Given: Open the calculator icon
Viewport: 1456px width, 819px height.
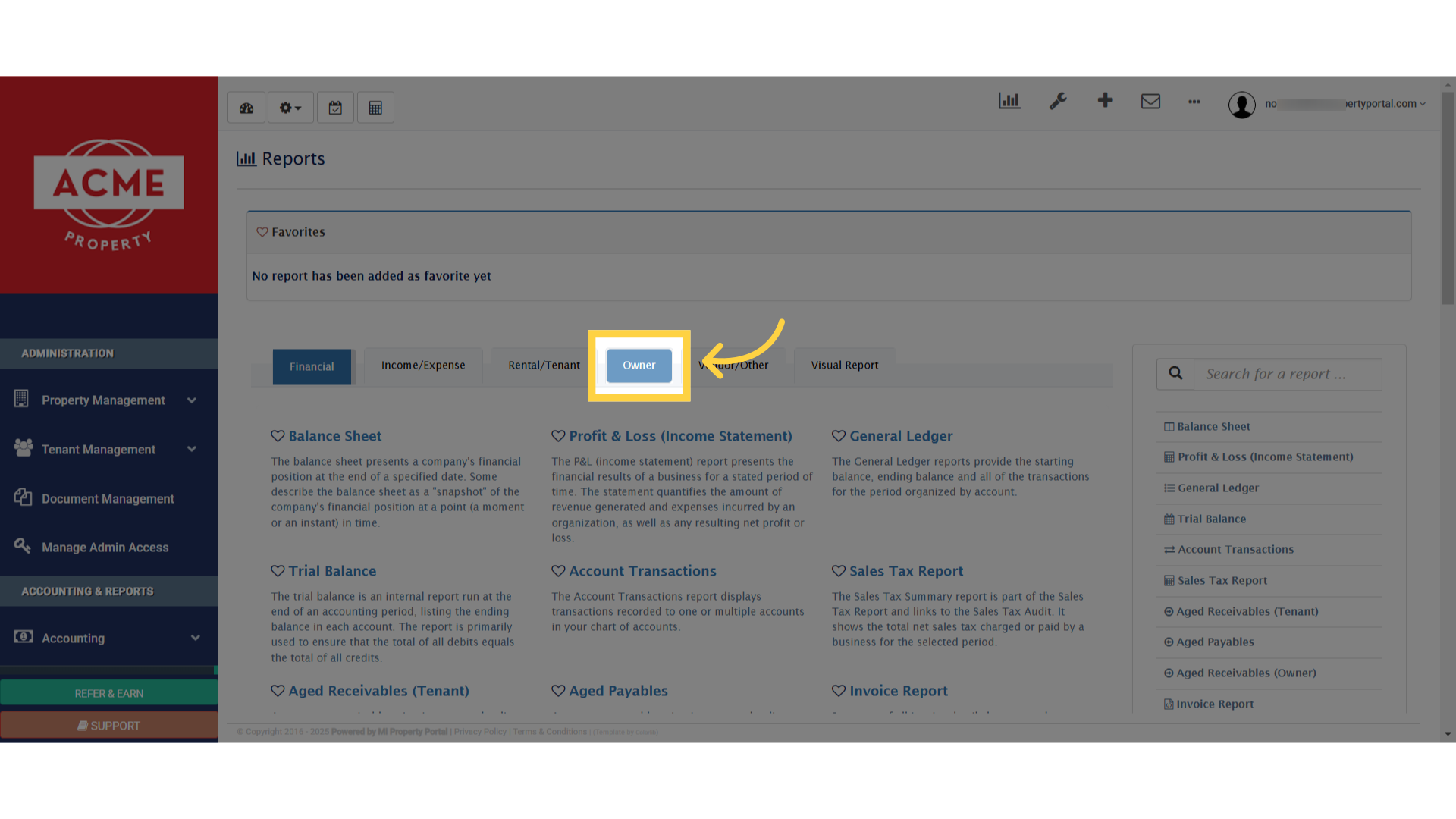Looking at the screenshot, I should pos(375,107).
